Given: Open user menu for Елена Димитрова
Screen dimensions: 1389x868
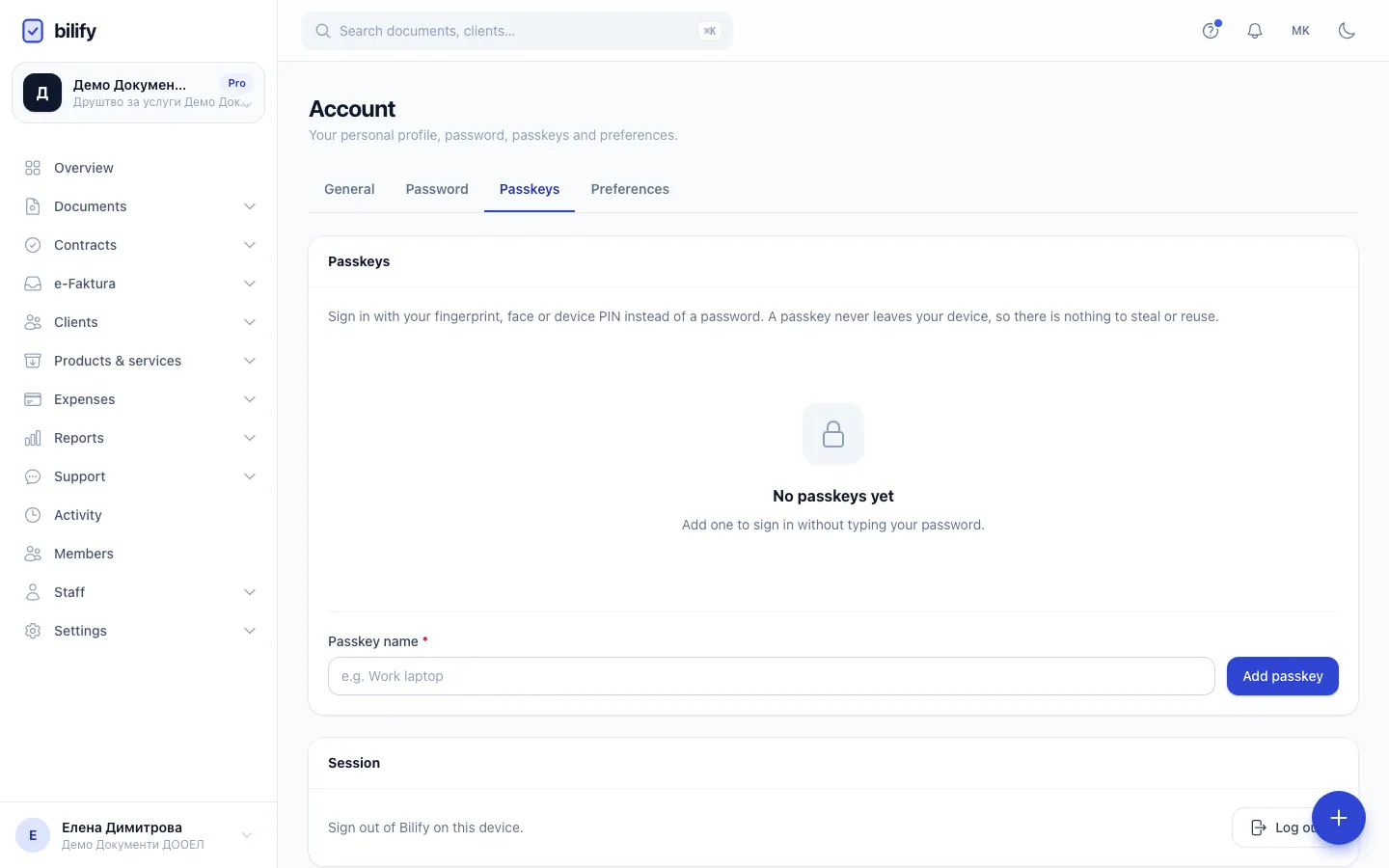Looking at the screenshot, I should point(138,835).
